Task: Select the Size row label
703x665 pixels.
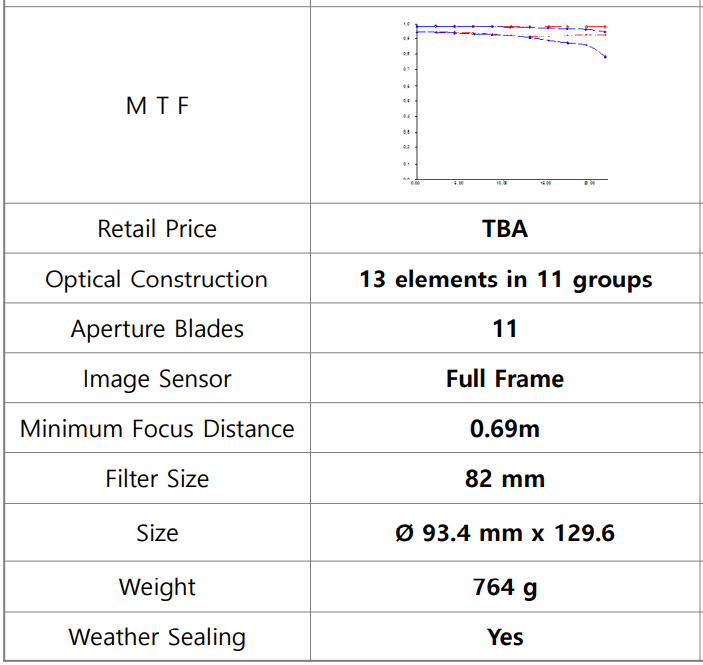Action: tap(157, 533)
